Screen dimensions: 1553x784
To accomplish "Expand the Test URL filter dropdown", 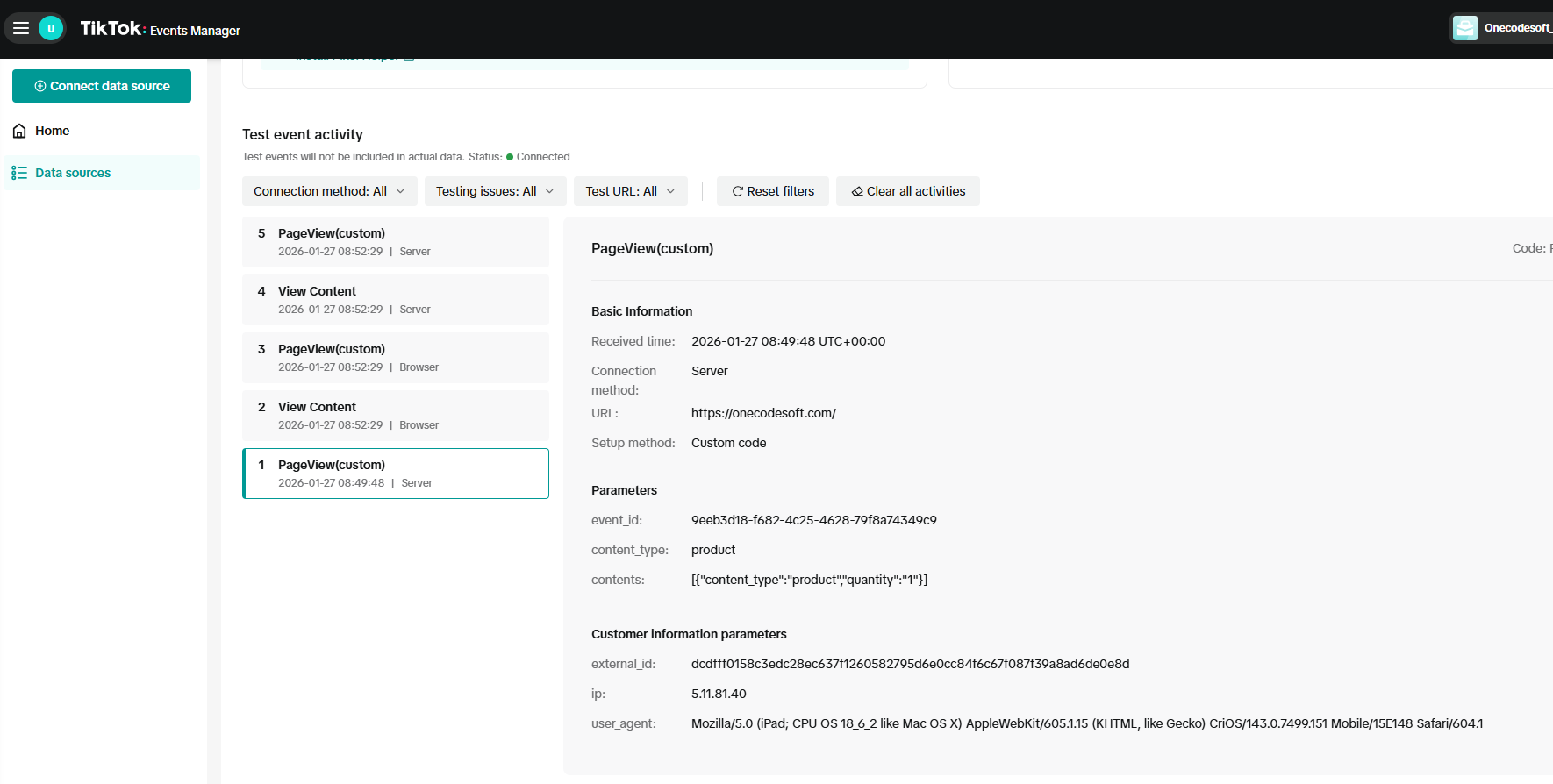I will (x=631, y=191).
